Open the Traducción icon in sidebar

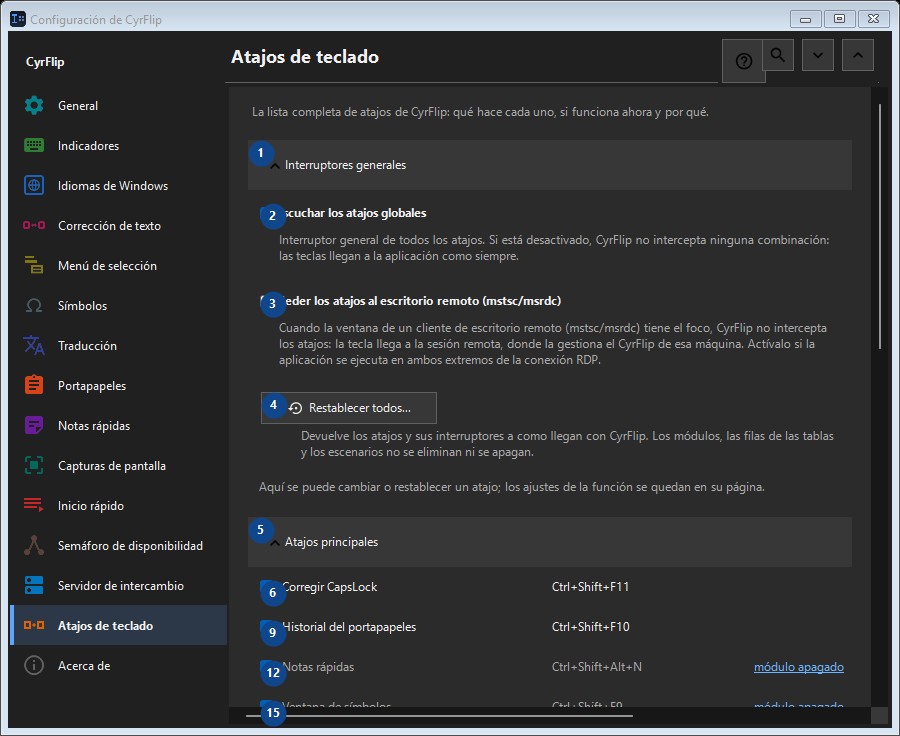(34, 346)
